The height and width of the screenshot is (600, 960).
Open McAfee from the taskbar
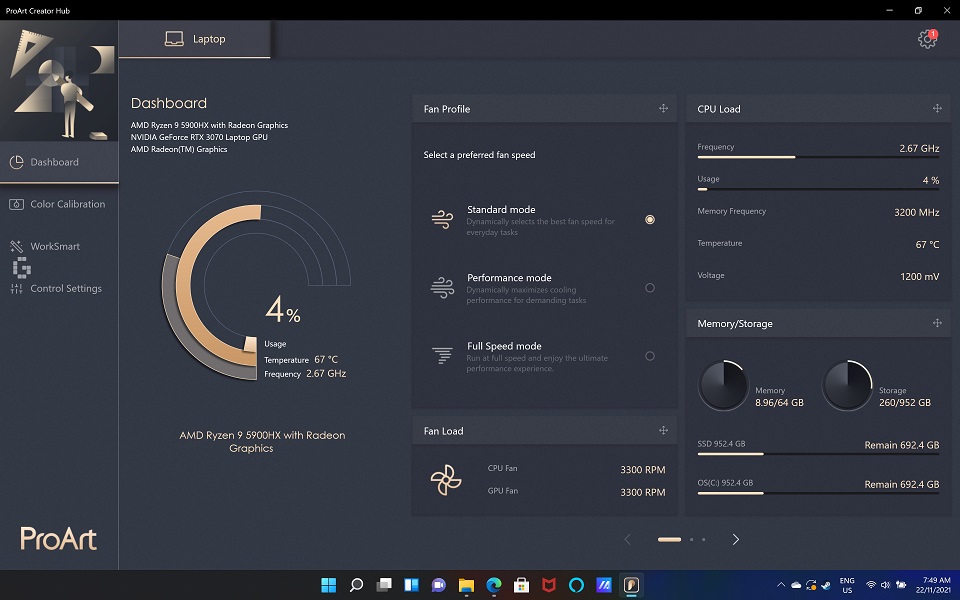click(x=549, y=585)
